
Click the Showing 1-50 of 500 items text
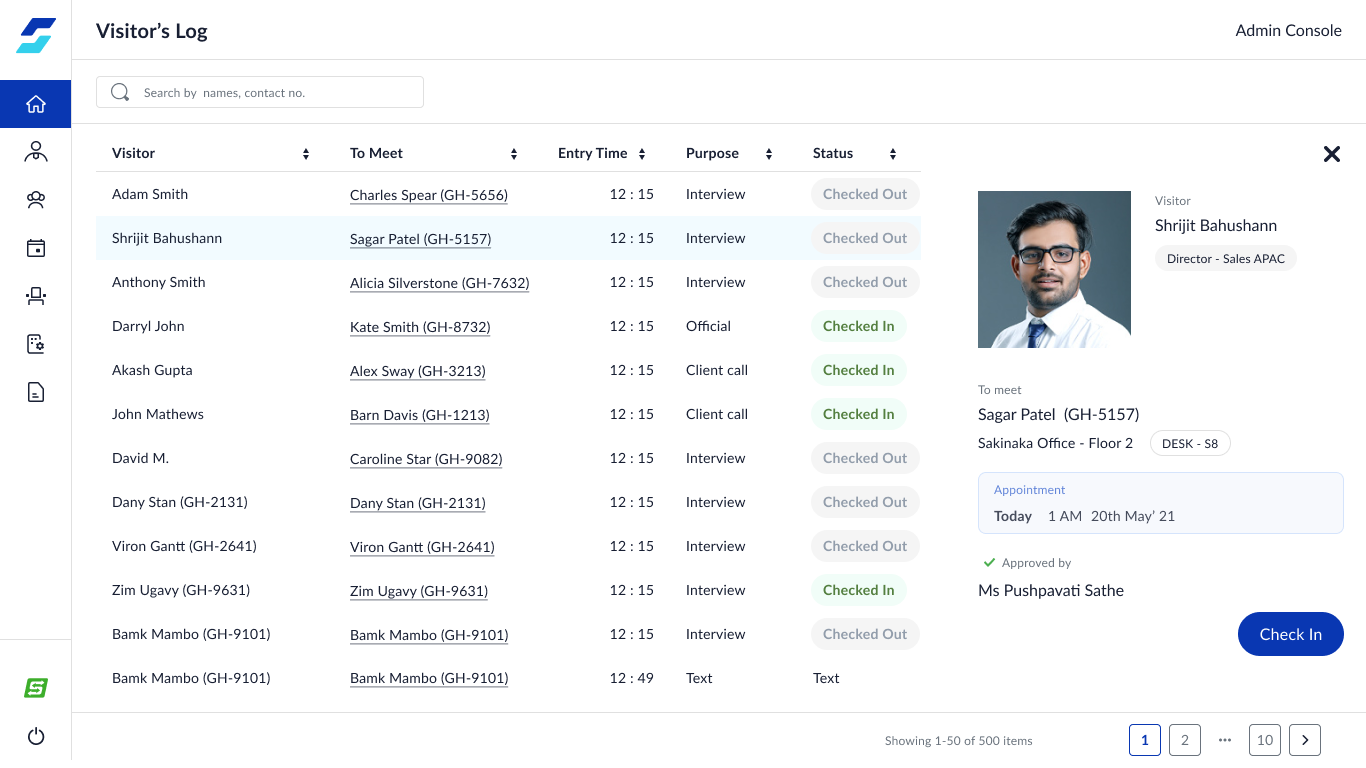pyautogui.click(x=959, y=741)
